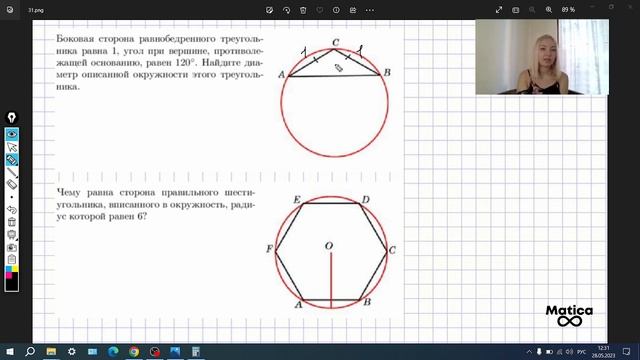640x360 pixels.
Task: Click the 89 % zoom level value
Action: 568,10
